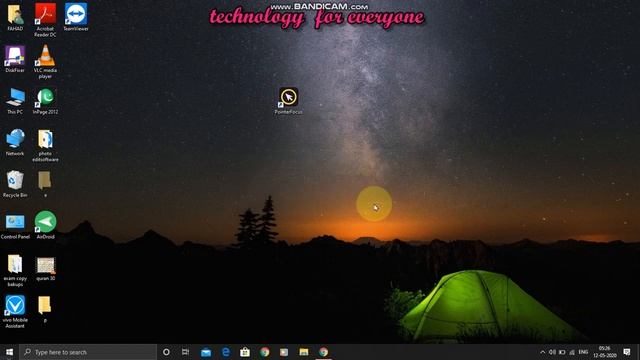Select the folder named e
The height and width of the screenshot is (360, 640).
[45, 184]
